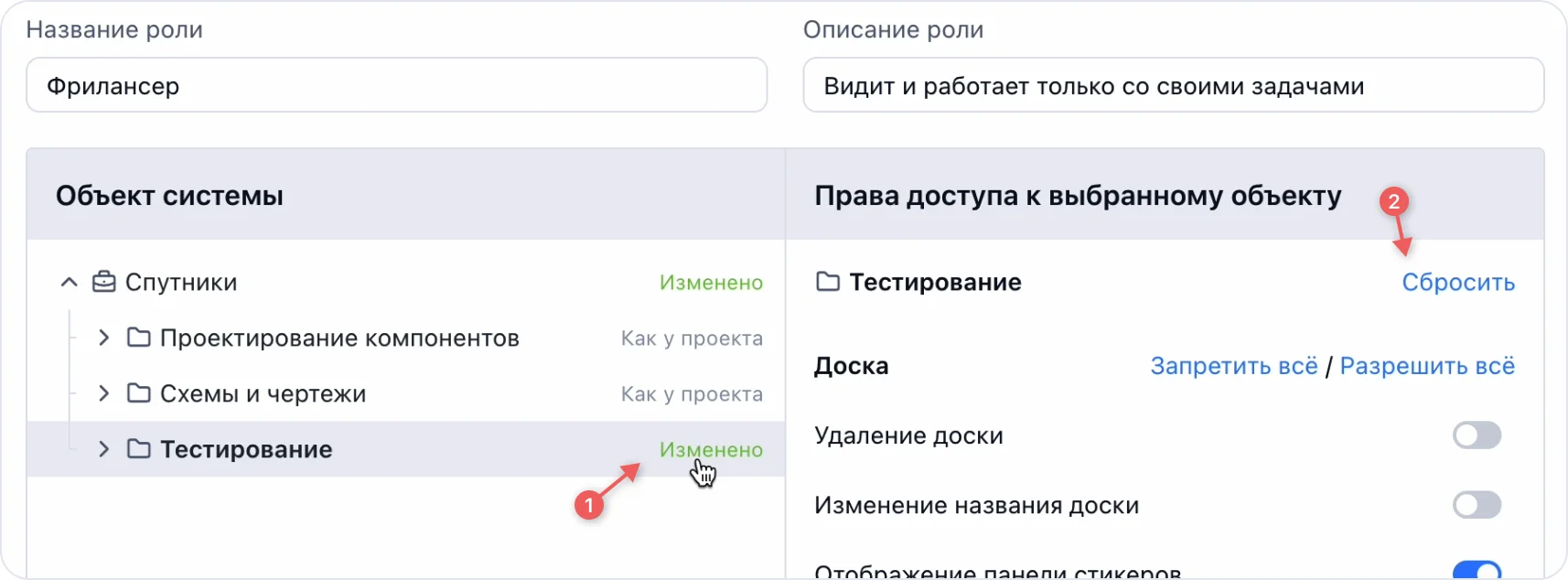The height and width of the screenshot is (580, 1568).
Task: Click Запретить всё for board permissions
Action: pos(1233,366)
